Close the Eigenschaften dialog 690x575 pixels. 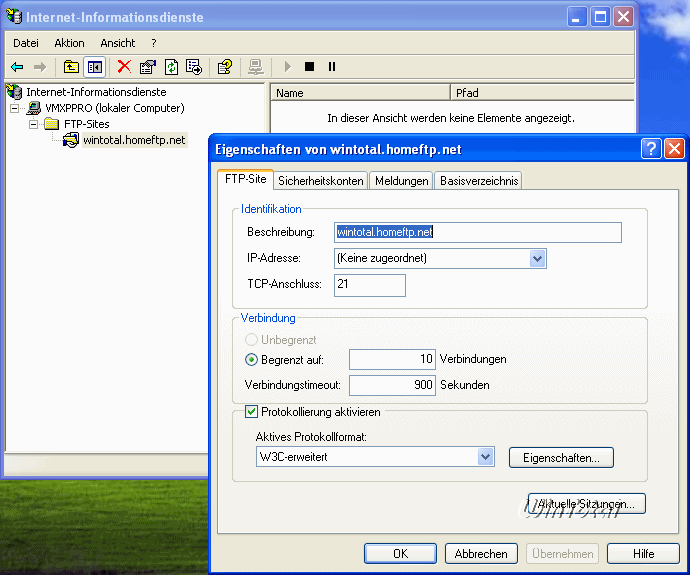(x=675, y=148)
